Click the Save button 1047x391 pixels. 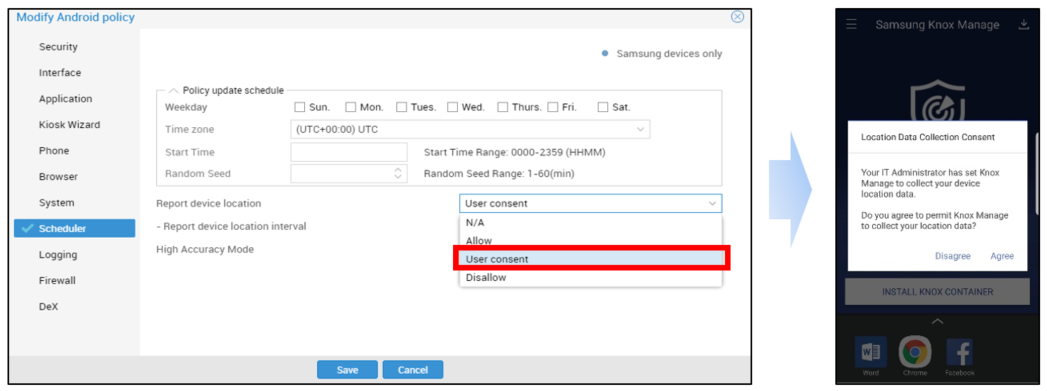coord(347,370)
